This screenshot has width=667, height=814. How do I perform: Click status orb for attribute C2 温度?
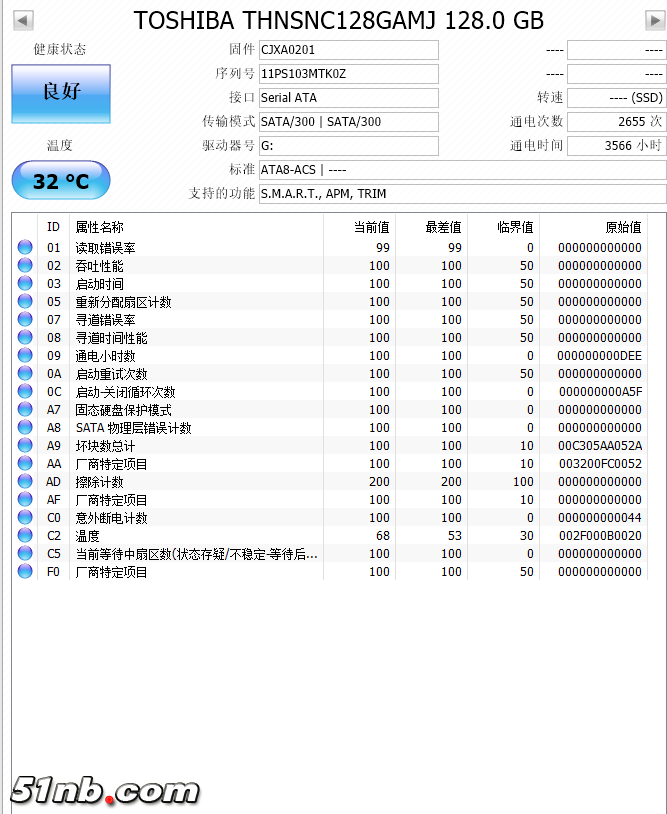point(25,535)
